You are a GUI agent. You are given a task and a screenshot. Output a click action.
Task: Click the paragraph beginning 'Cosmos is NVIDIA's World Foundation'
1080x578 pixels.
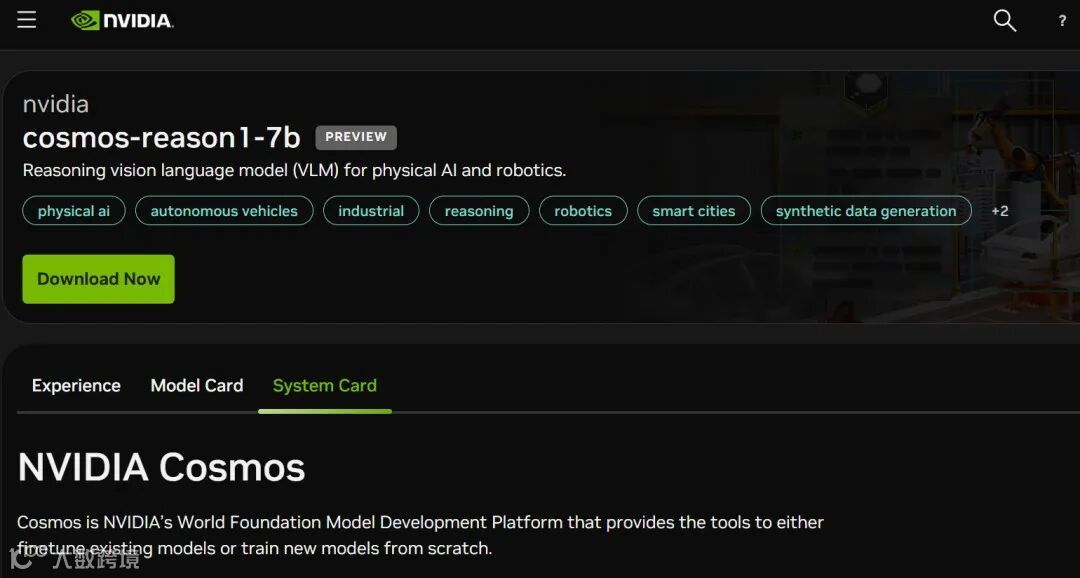click(x=420, y=535)
